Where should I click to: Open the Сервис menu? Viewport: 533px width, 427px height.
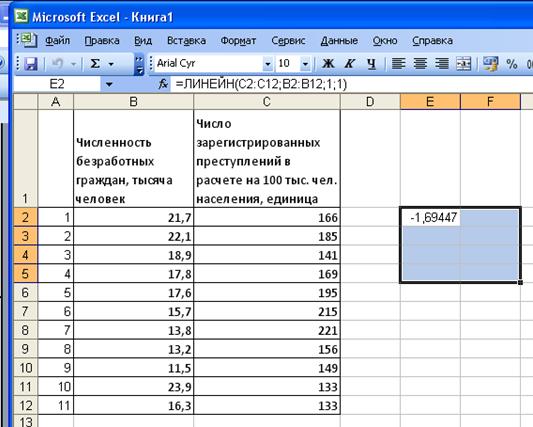click(288, 40)
